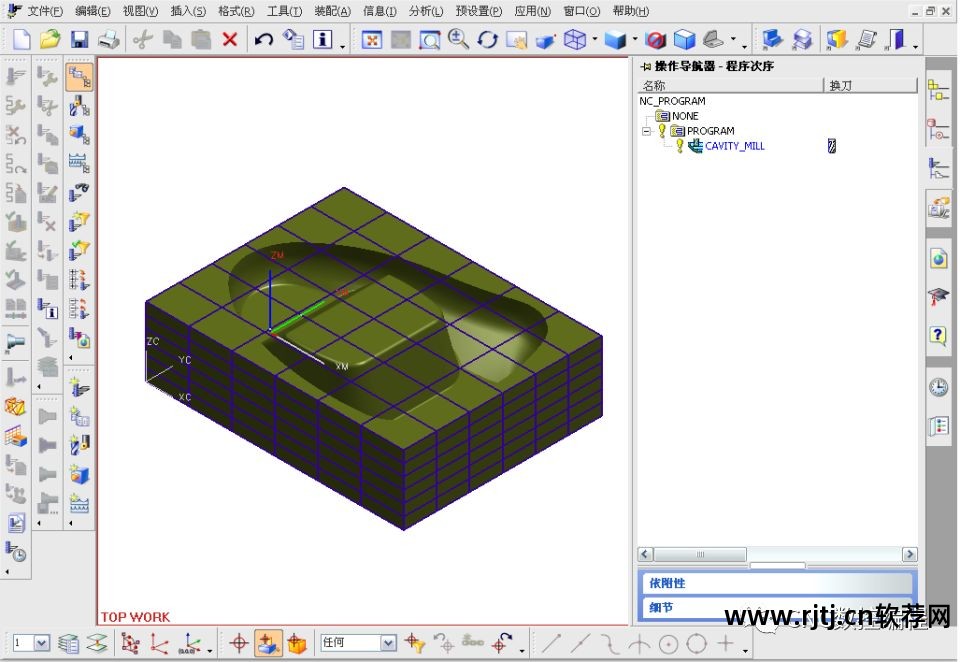Click the WCS origin icon with 0,0,0

pyautogui.click(x=189, y=643)
